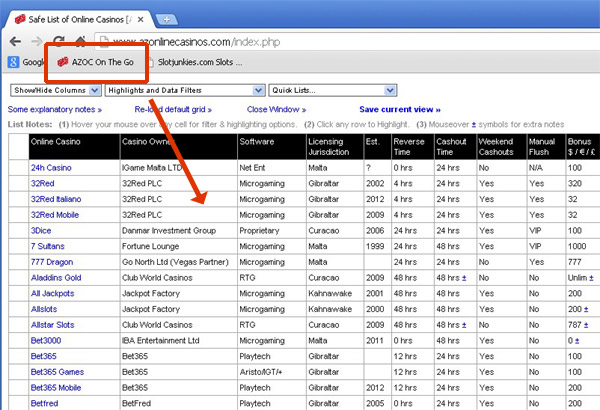600x410 pixels.
Task: Open the Google bookmark
Action: point(25,62)
